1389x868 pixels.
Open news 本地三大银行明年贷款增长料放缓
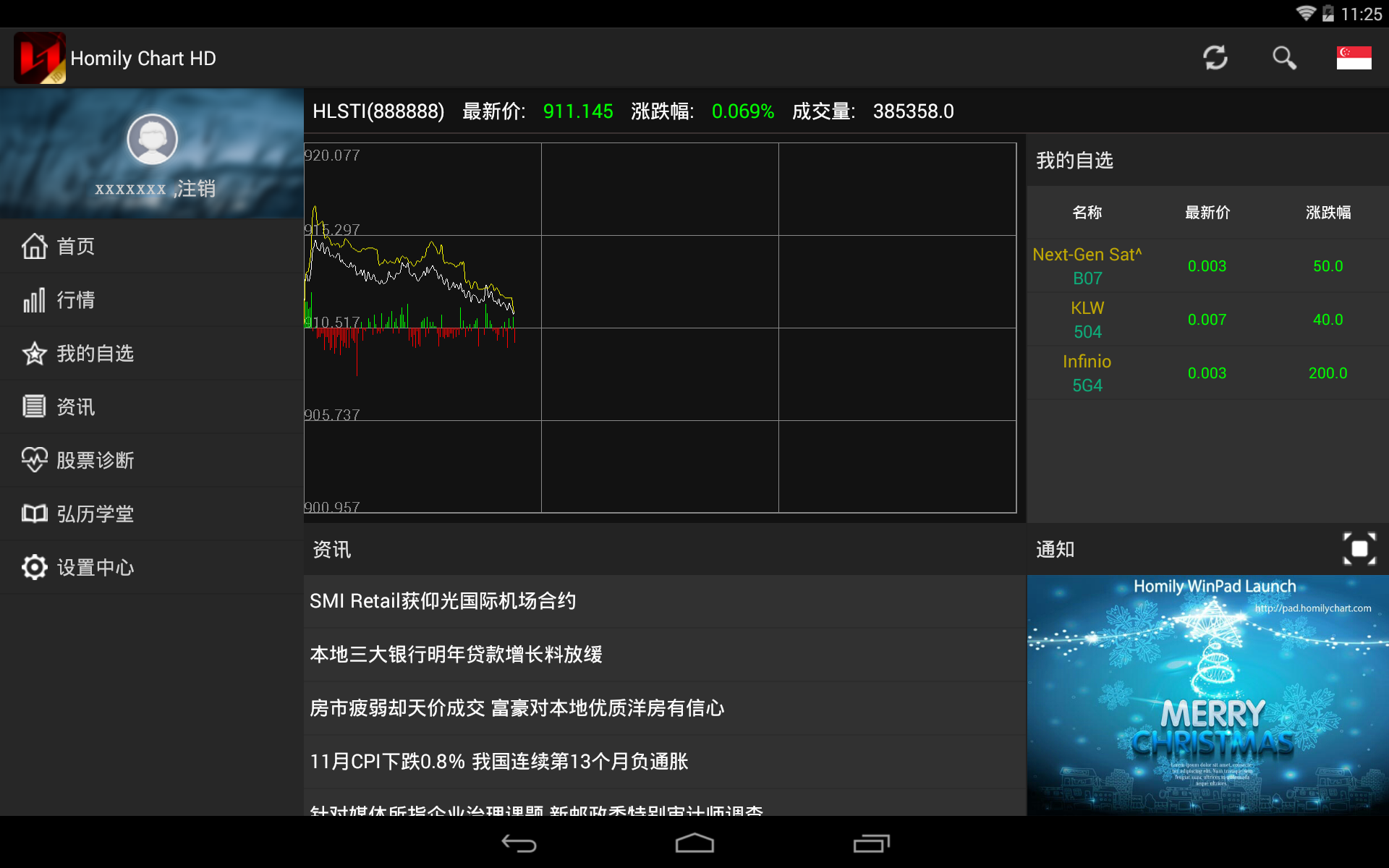pyautogui.click(x=665, y=655)
